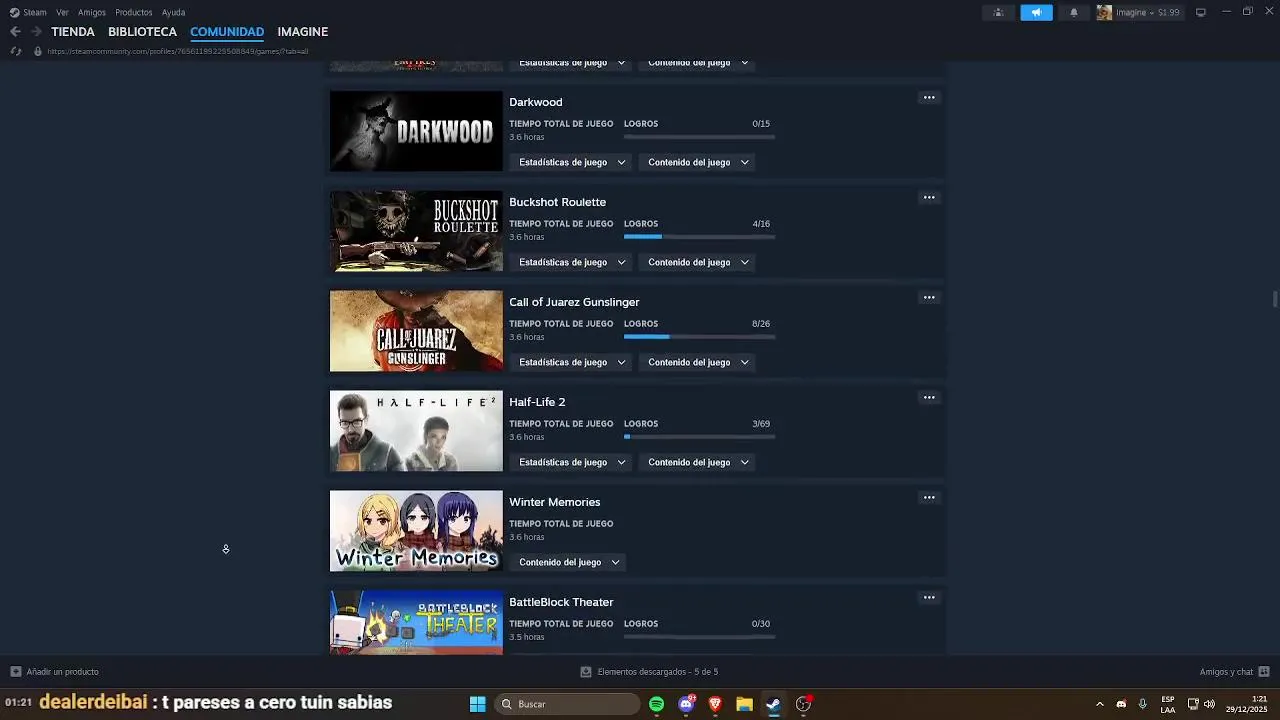Click Buckshot Roulette achievements progress bar
The image size is (1280, 720).
[x=699, y=236]
